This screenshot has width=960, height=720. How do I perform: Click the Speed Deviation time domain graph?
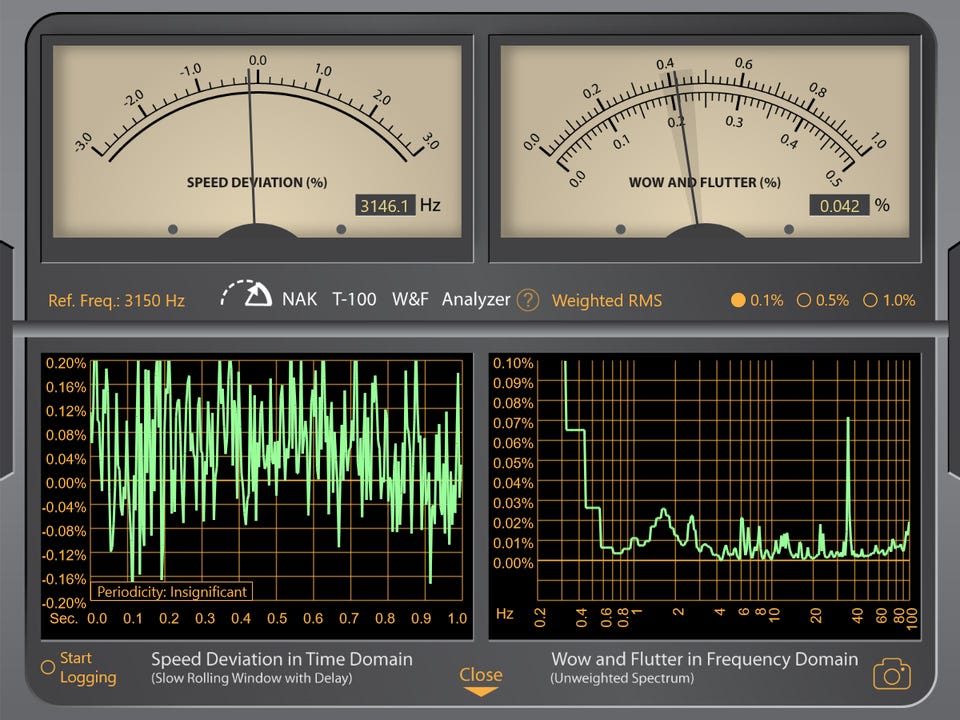click(276, 482)
